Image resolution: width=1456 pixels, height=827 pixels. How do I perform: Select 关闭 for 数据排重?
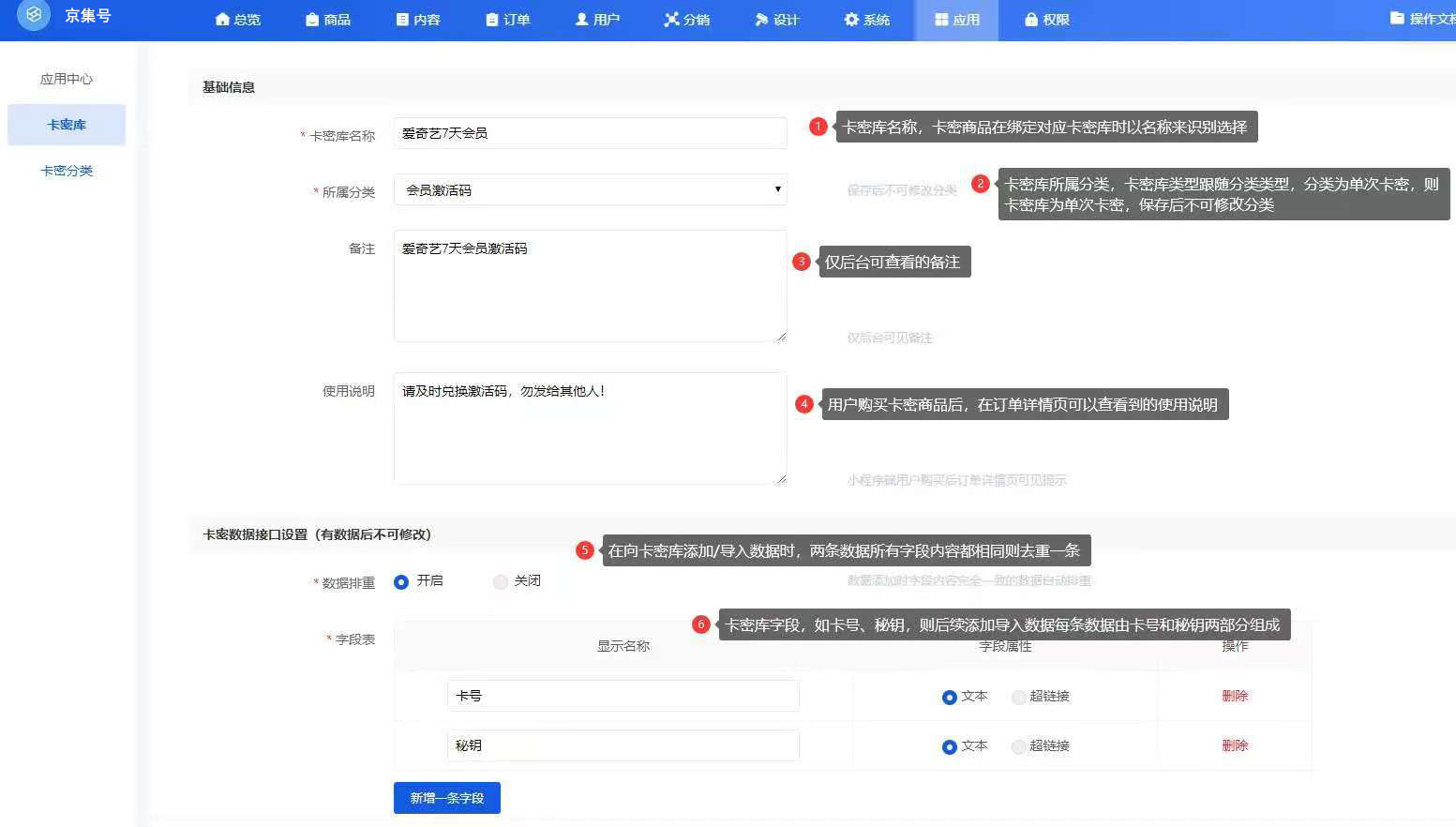pyautogui.click(x=501, y=582)
